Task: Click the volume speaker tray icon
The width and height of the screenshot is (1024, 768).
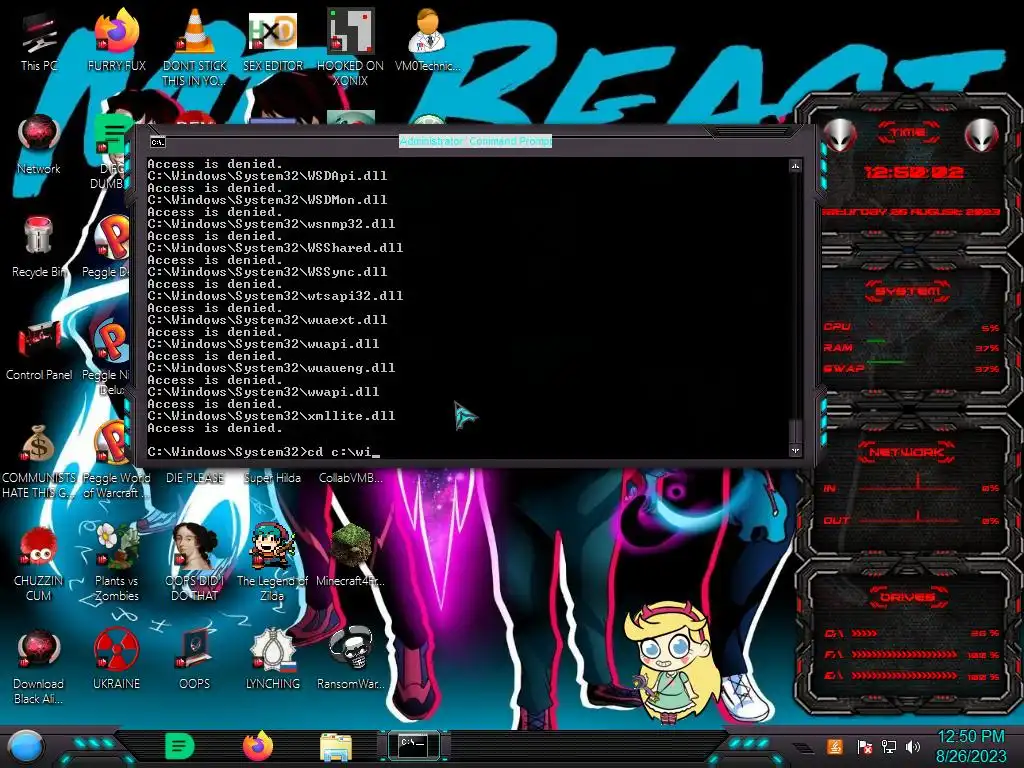Action: 913,746
